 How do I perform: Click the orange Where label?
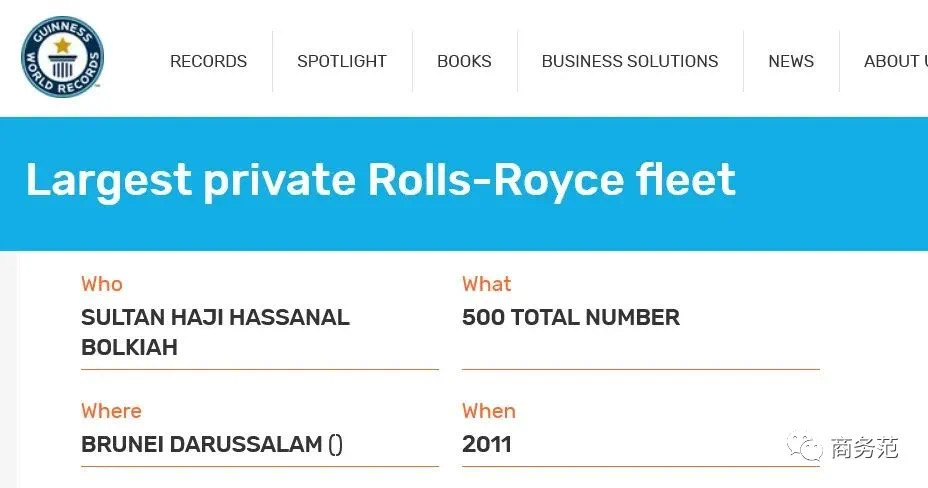click(x=111, y=411)
